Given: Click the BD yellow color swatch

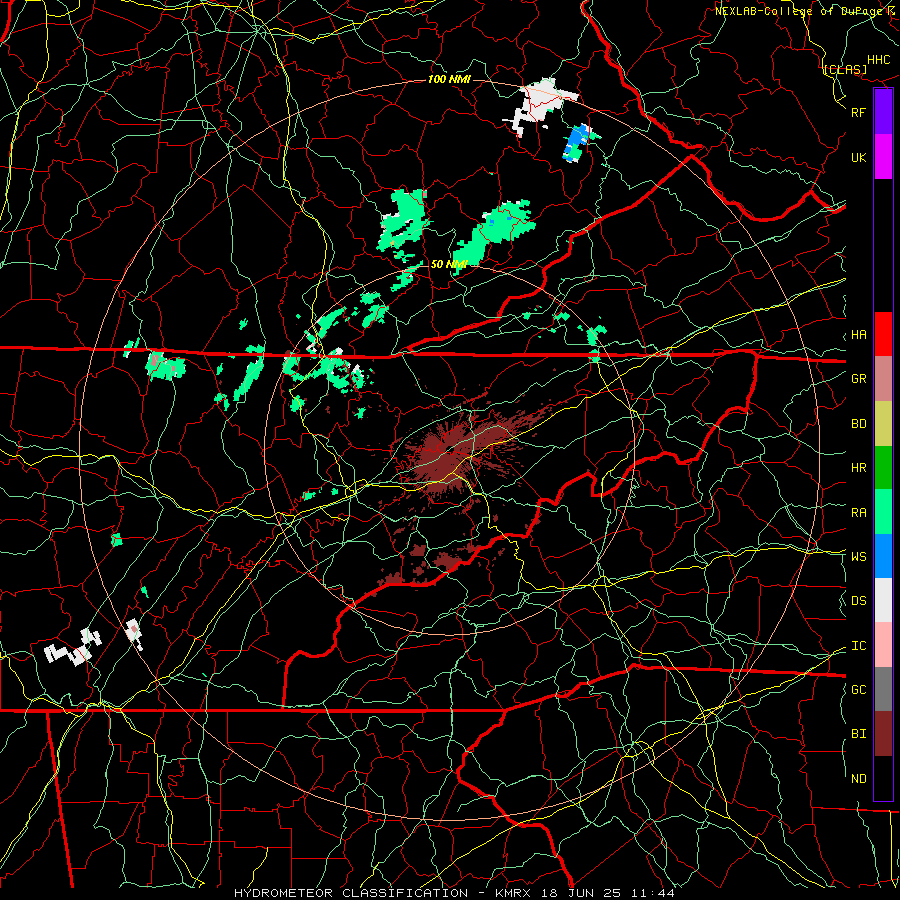Looking at the screenshot, I should pos(883,424).
